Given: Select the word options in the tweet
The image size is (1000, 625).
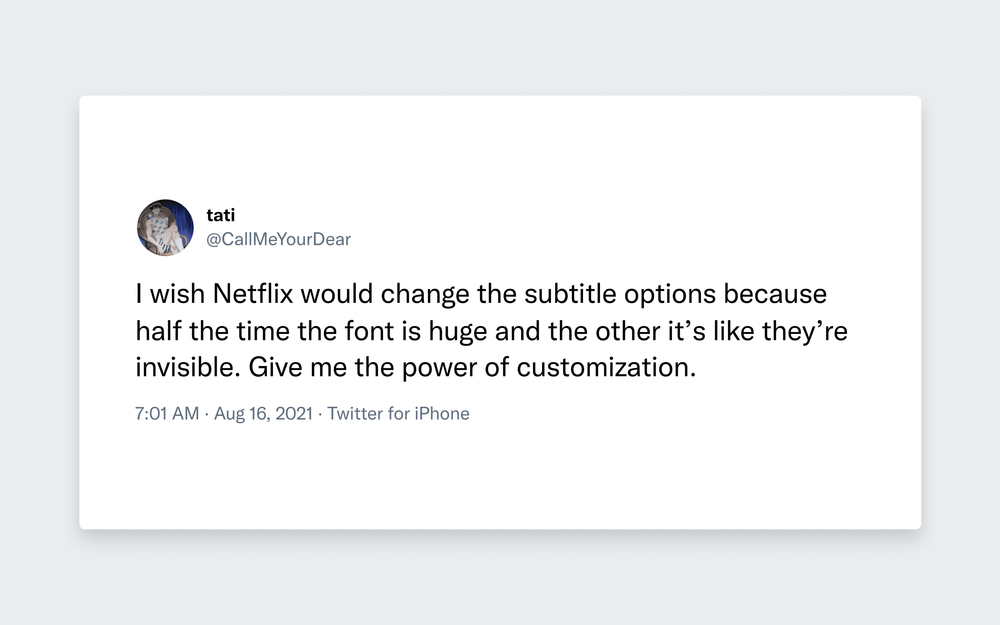Looking at the screenshot, I should click(x=670, y=295).
